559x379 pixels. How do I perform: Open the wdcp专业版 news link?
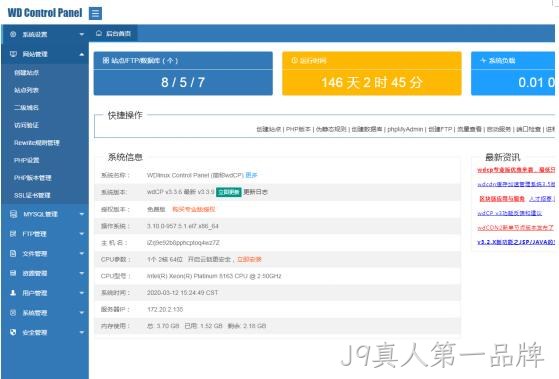(516, 170)
